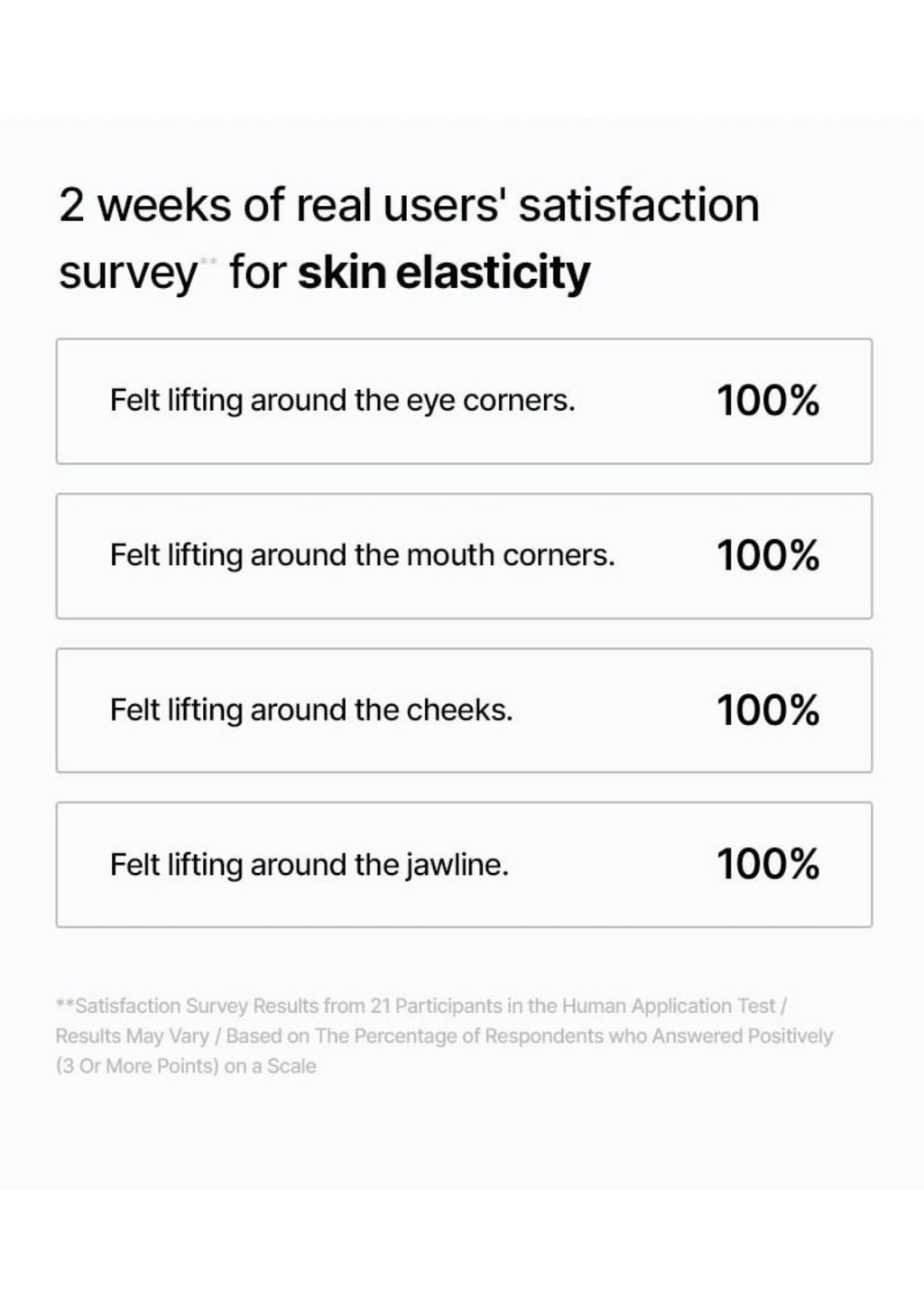The height and width of the screenshot is (1310, 924).
Task: Click the "survey" word in the heading
Action: [127, 274]
